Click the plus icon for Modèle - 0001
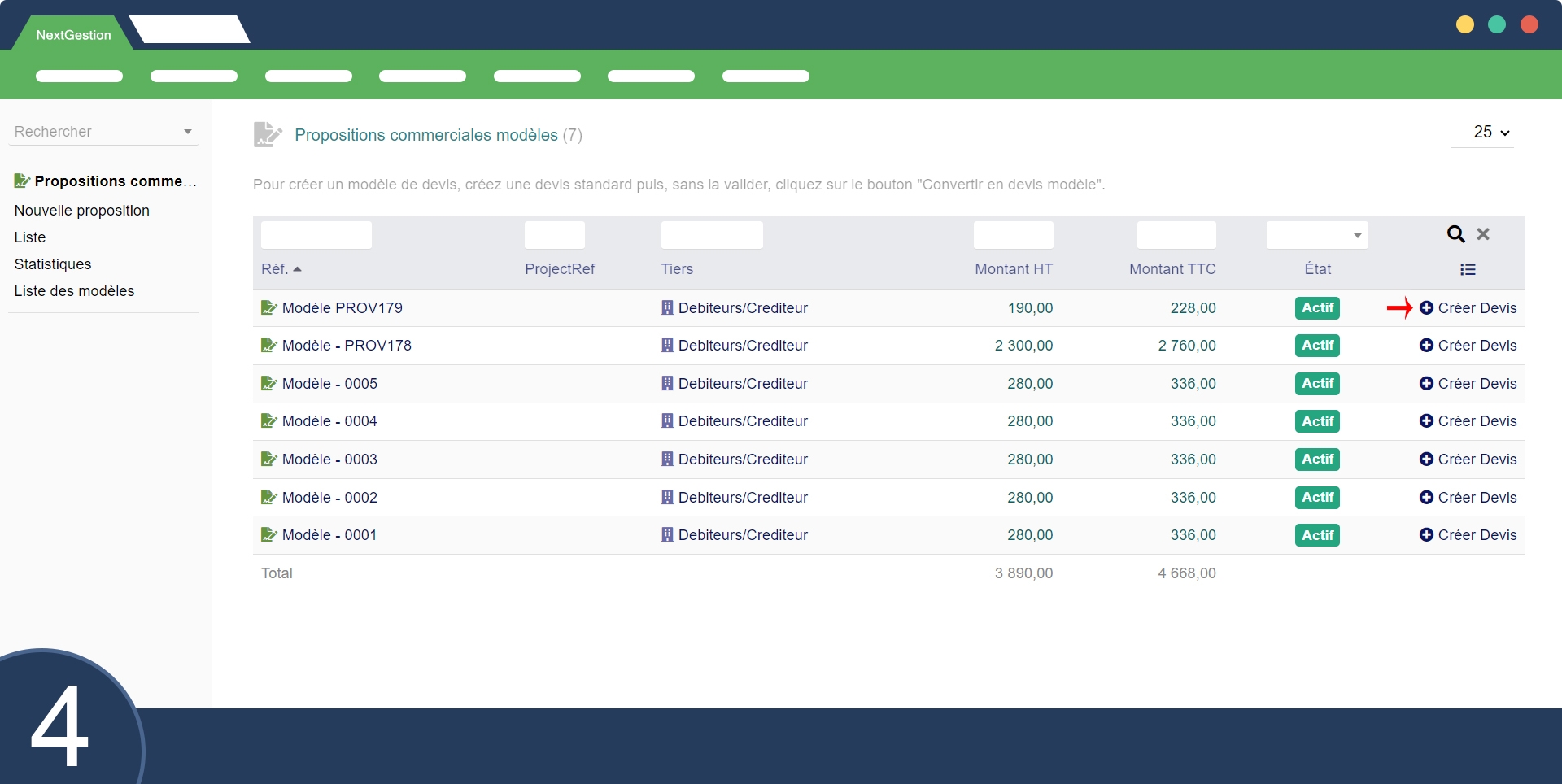The width and height of the screenshot is (1562, 784). click(1426, 535)
